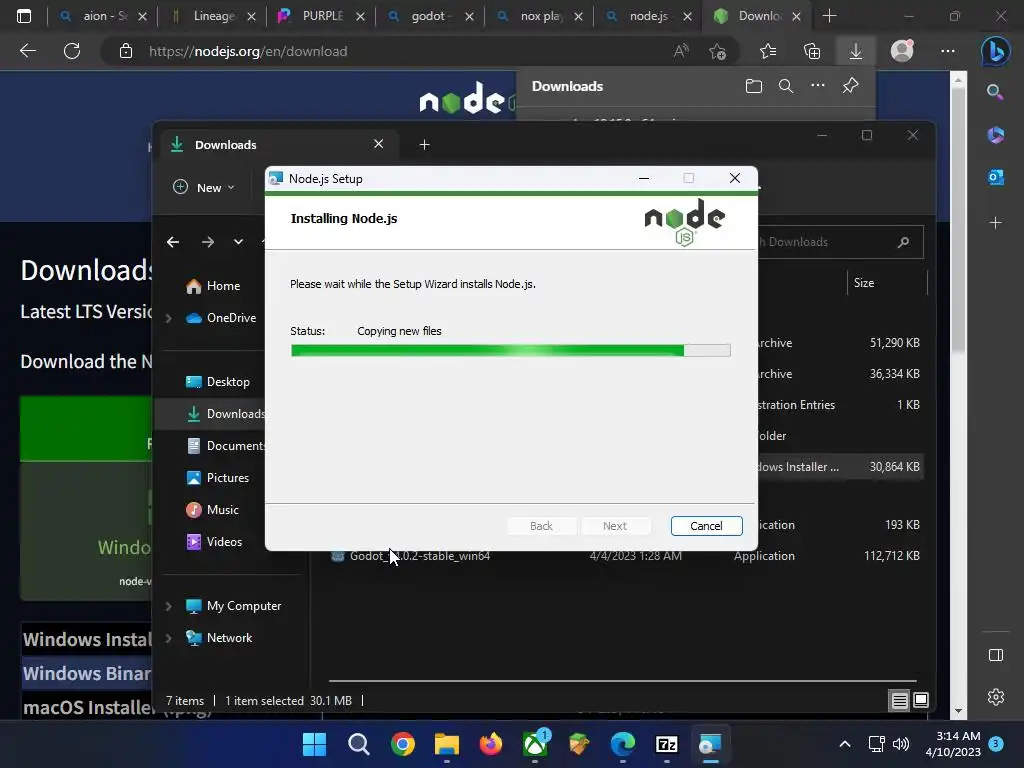Open a new File Explorer tab
Viewport: 1024px width, 768px height.
pos(424,145)
